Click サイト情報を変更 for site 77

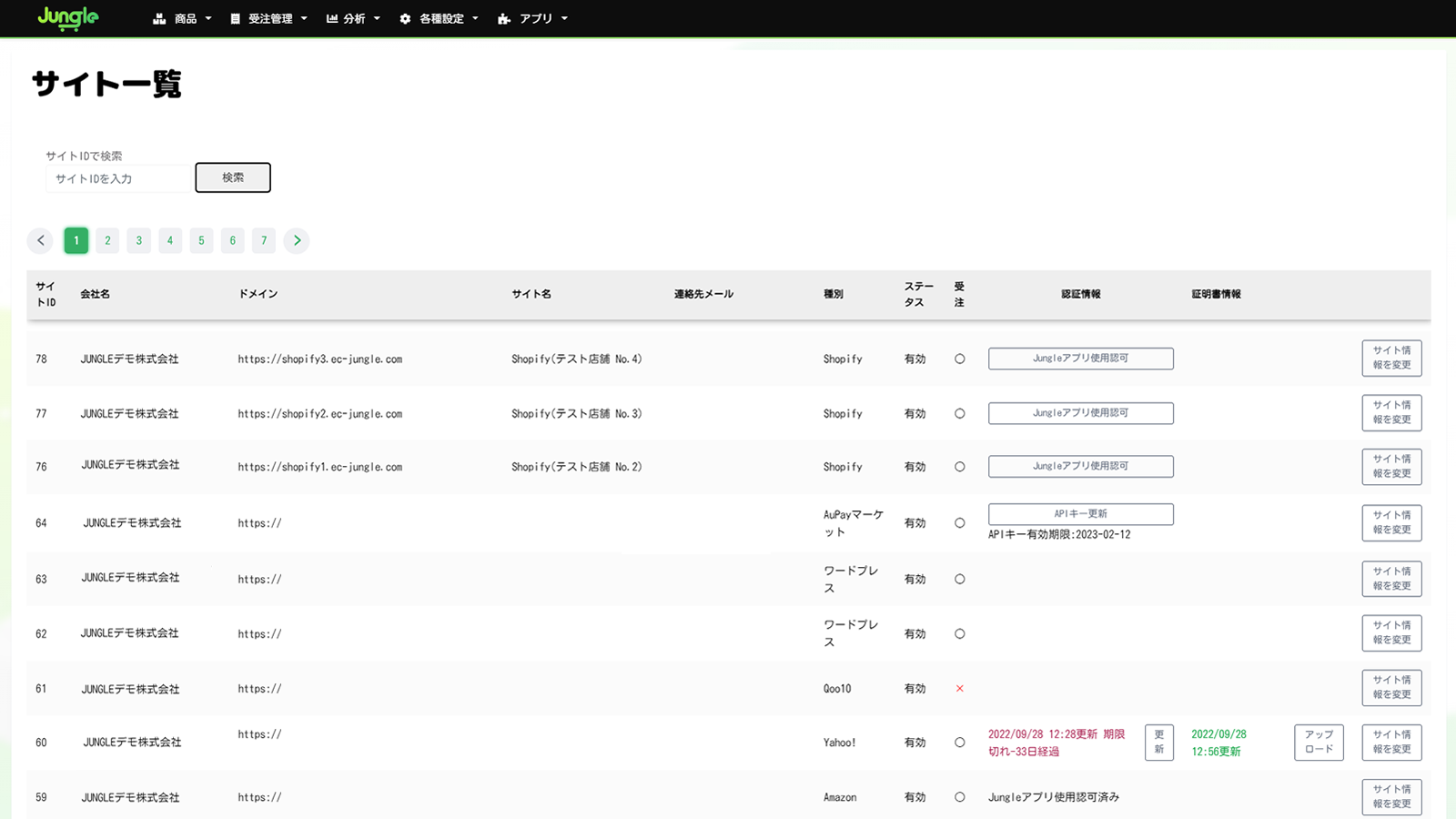[1392, 413]
